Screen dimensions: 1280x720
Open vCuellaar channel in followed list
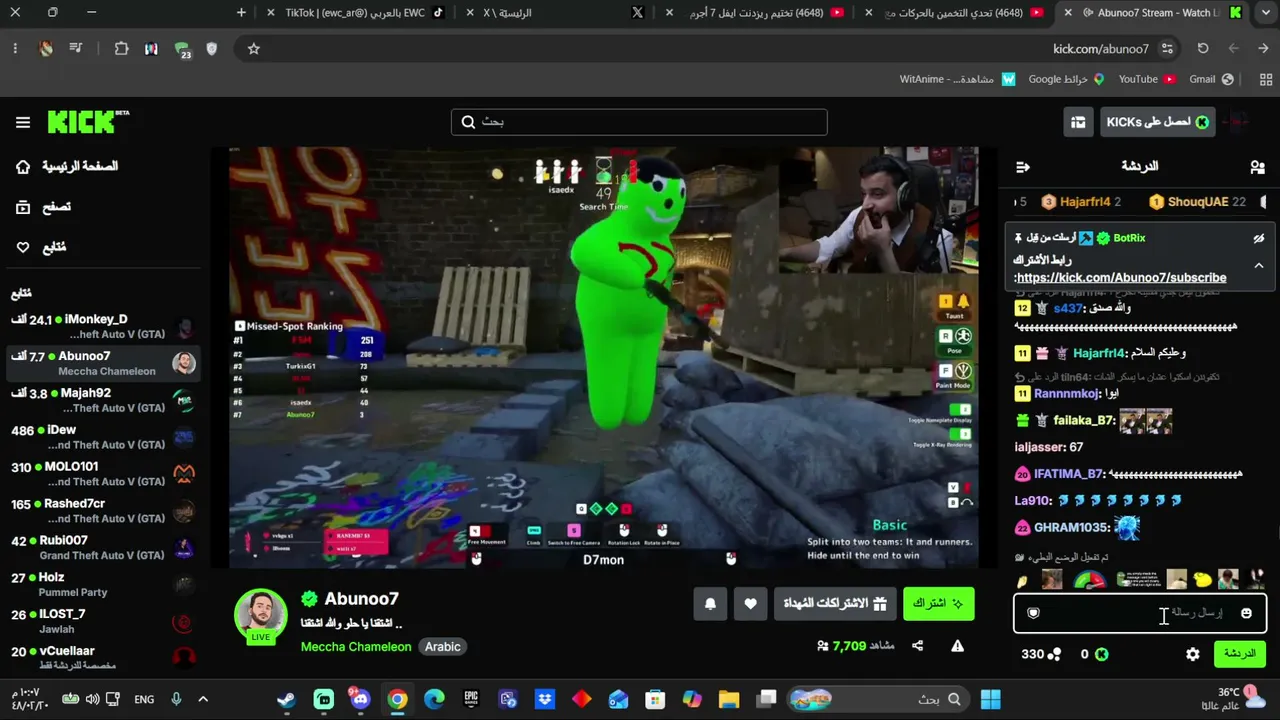104,658
